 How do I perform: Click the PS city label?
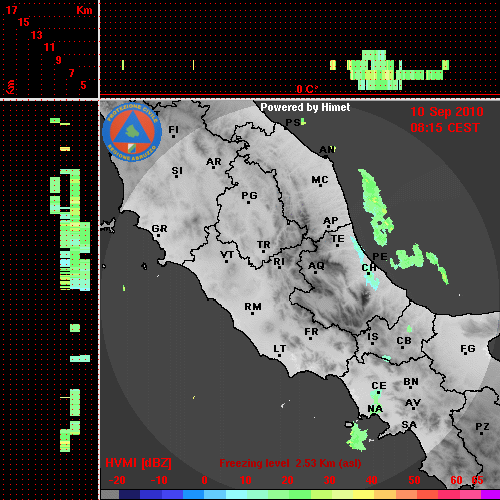(293, 123)
